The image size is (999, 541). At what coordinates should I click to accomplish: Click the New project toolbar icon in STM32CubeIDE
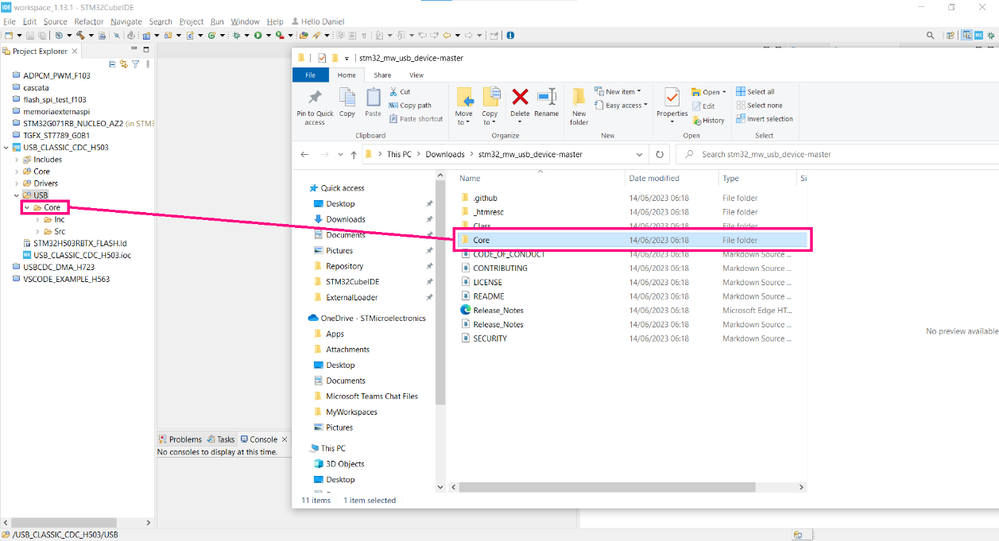(x=9, y=35)
